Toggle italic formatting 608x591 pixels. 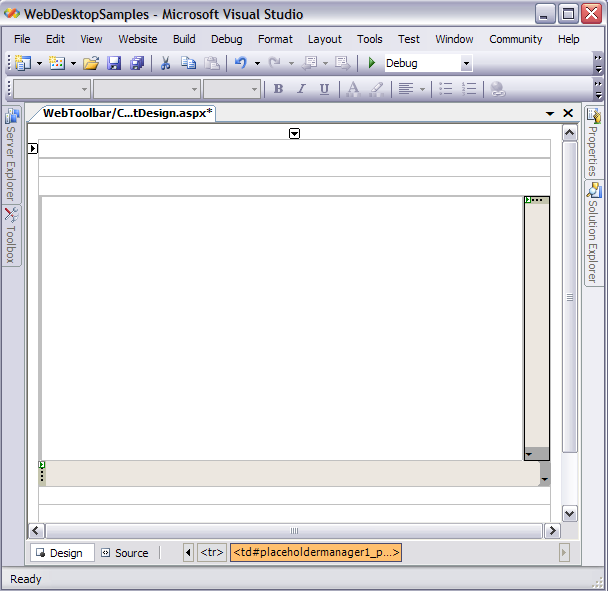point(301,89)
